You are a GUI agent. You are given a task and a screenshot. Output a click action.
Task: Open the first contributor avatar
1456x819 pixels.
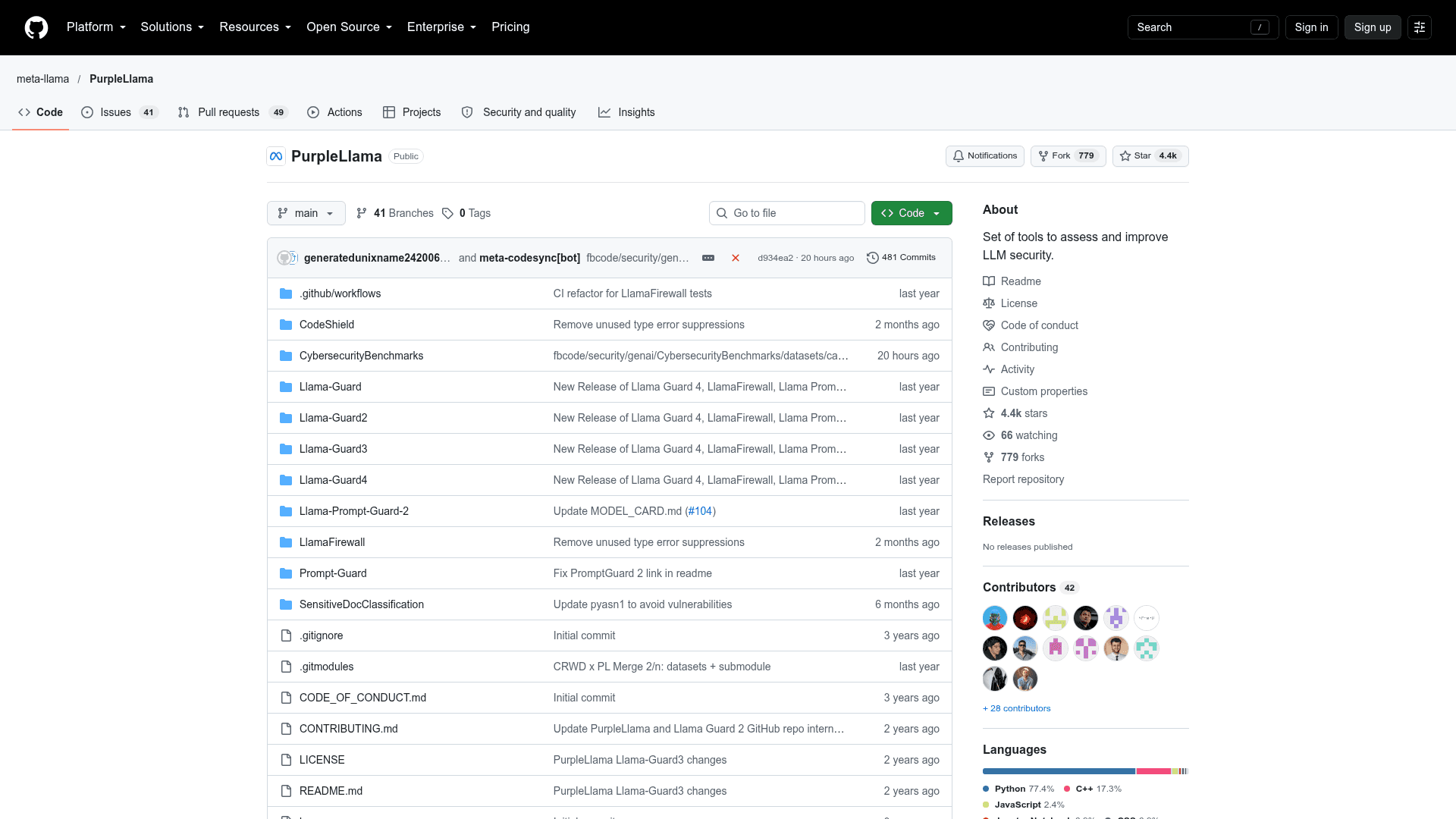coord(995,618)
